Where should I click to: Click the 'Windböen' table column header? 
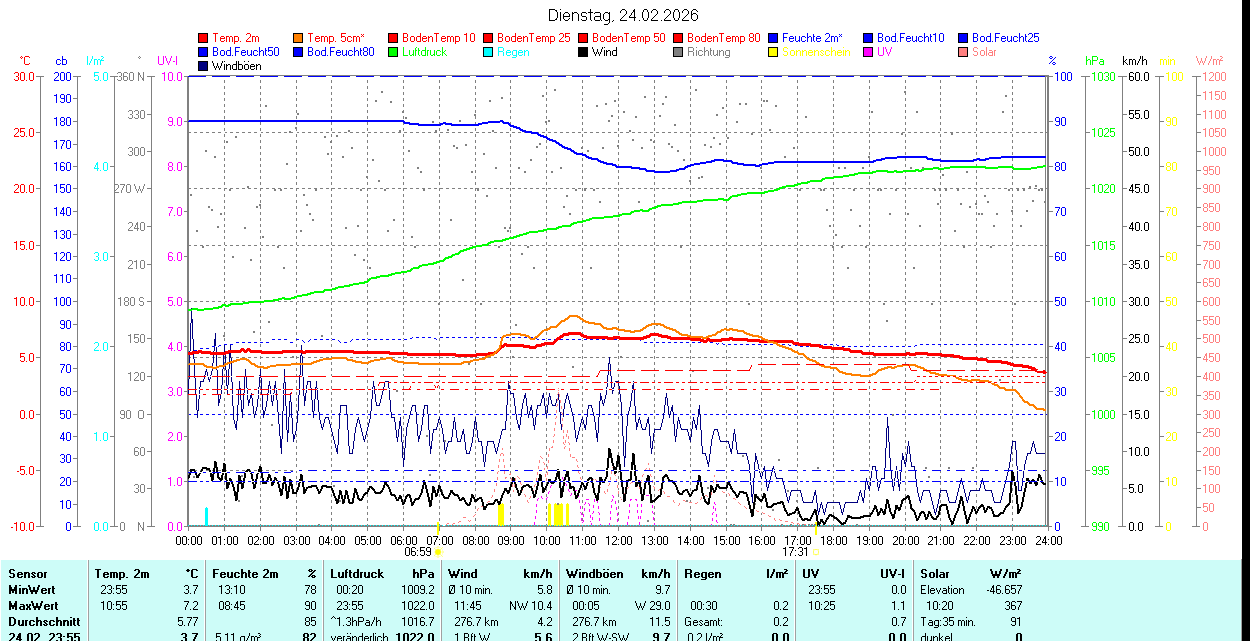(593, 574)
